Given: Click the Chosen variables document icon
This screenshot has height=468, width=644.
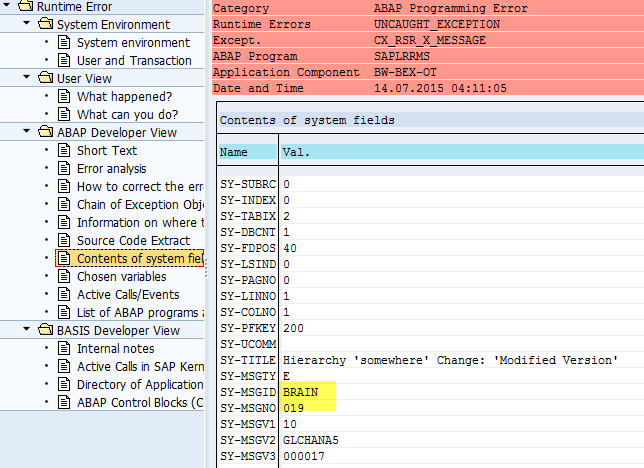Looking at the screenshot, I should (x=64, y=277).
